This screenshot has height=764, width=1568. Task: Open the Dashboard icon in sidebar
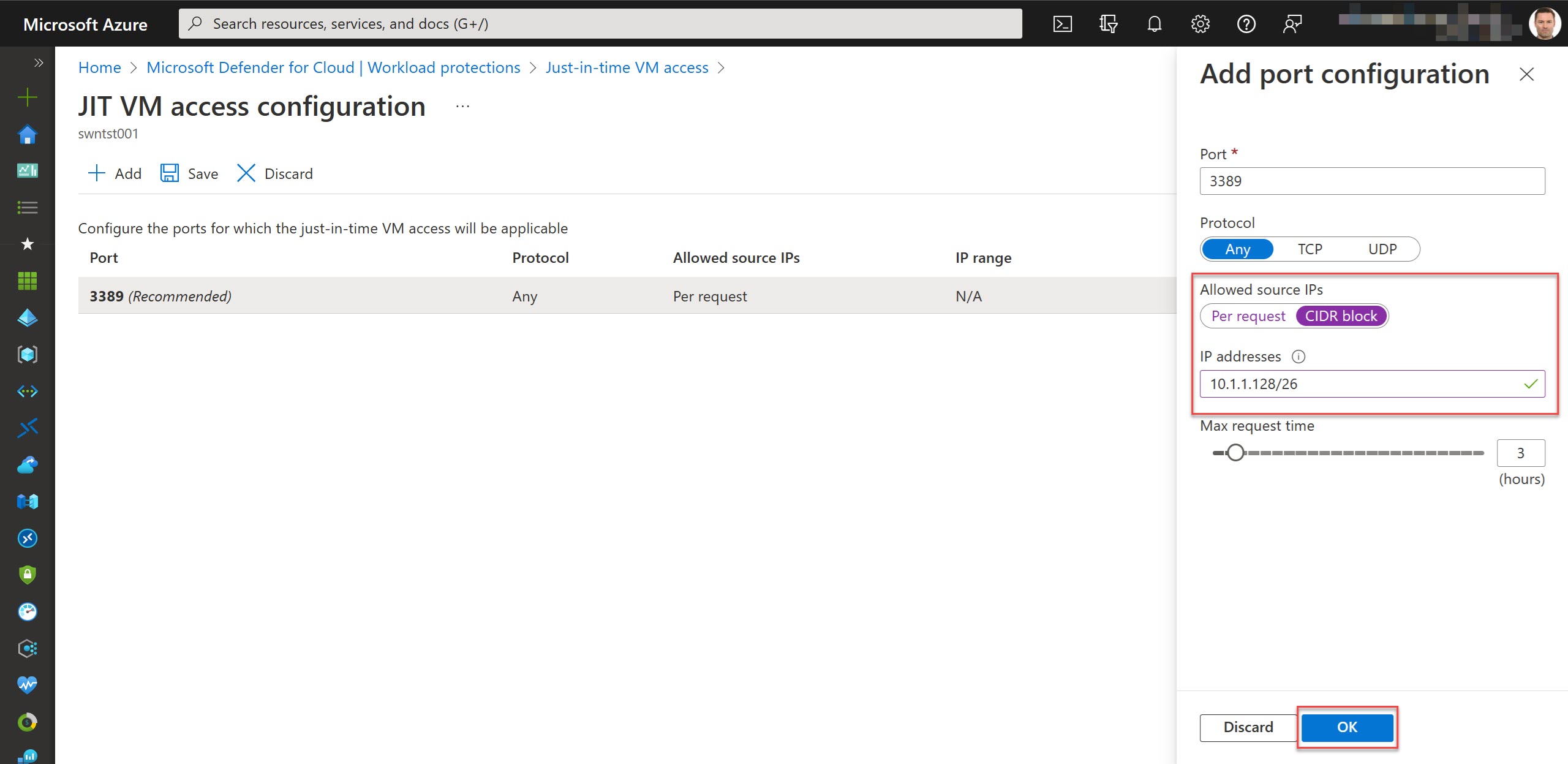coord(27,171)
